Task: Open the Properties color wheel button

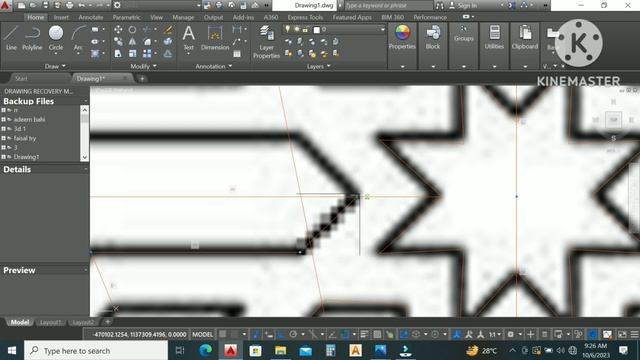Action: pos(402,38)
